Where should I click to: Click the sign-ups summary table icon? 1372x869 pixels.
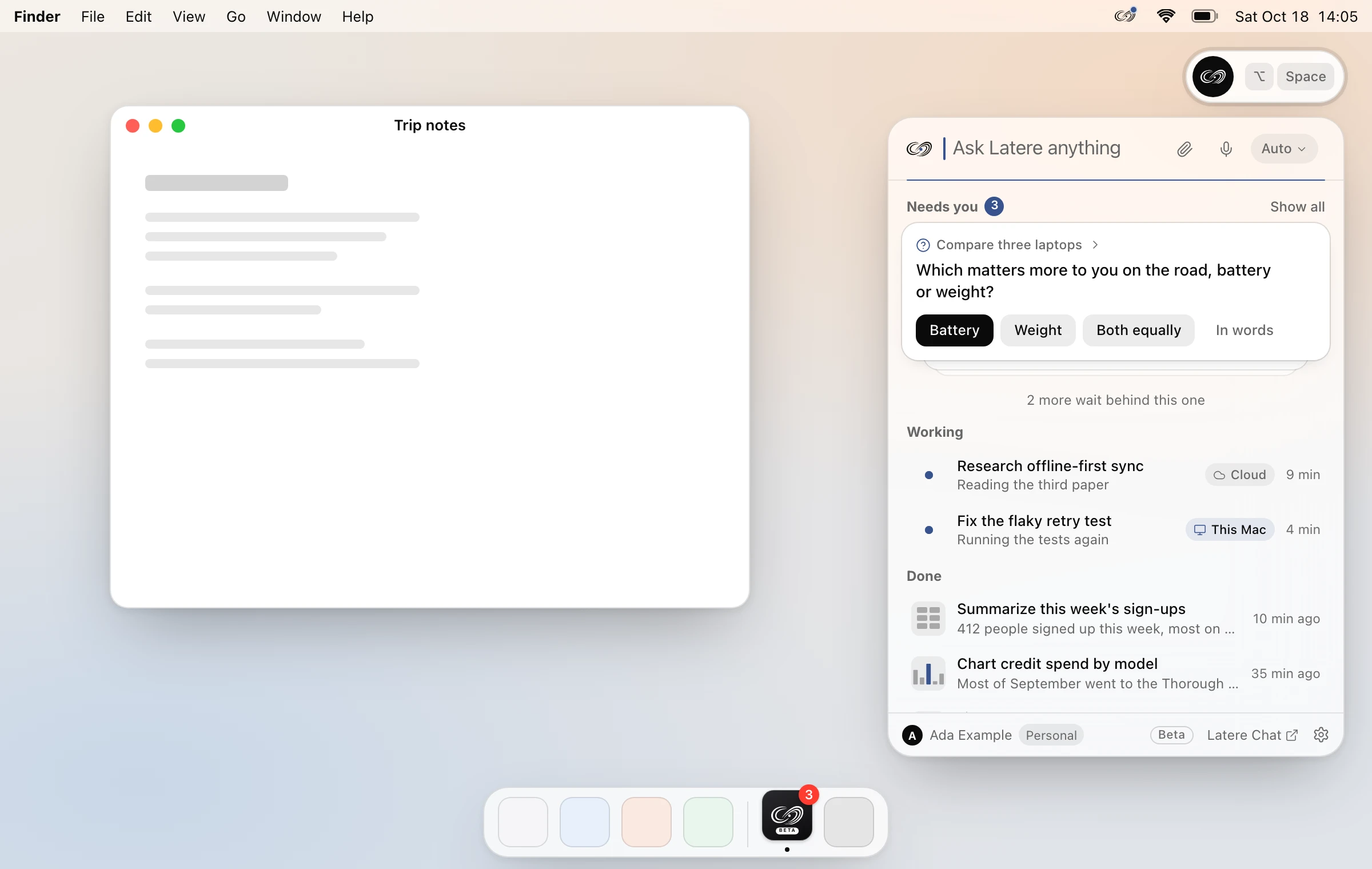point(928,618)
